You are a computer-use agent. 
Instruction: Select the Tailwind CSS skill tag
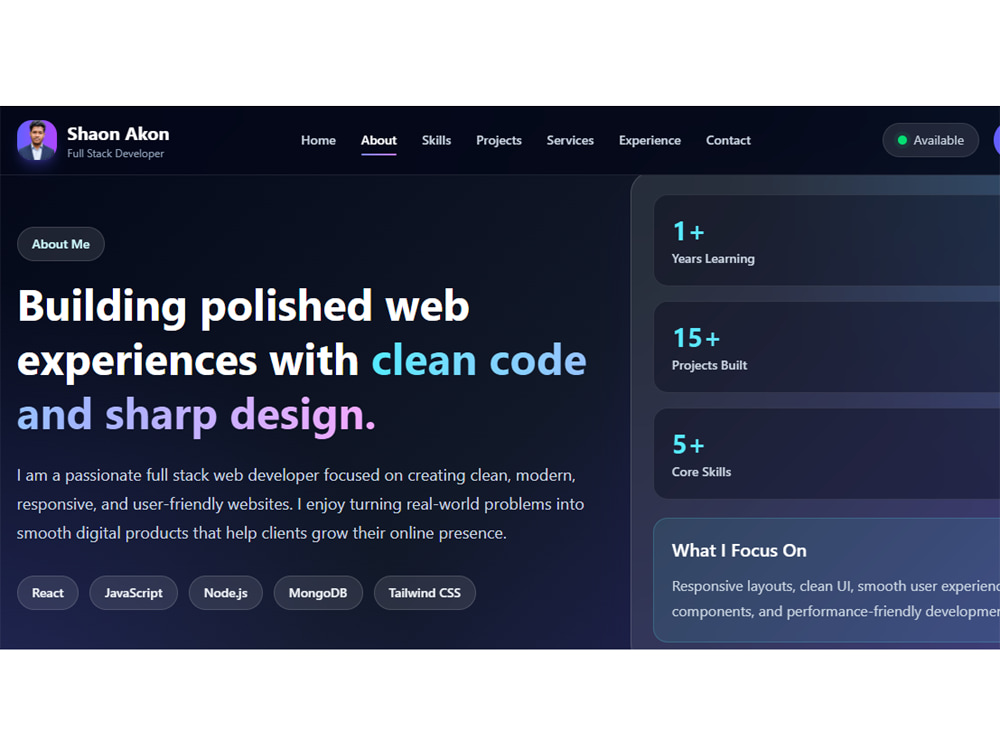[425, 593]
